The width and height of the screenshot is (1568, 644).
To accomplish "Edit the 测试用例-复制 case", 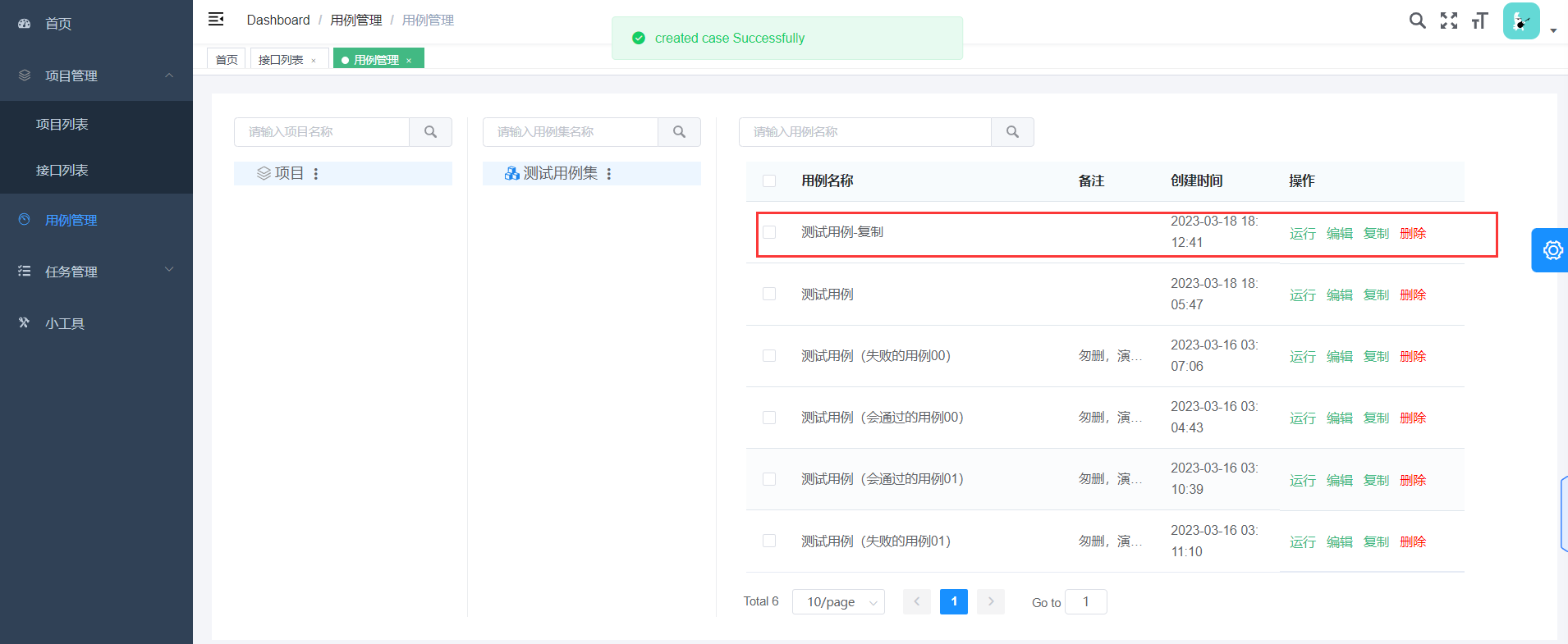I will click(x=1340, y=234).
